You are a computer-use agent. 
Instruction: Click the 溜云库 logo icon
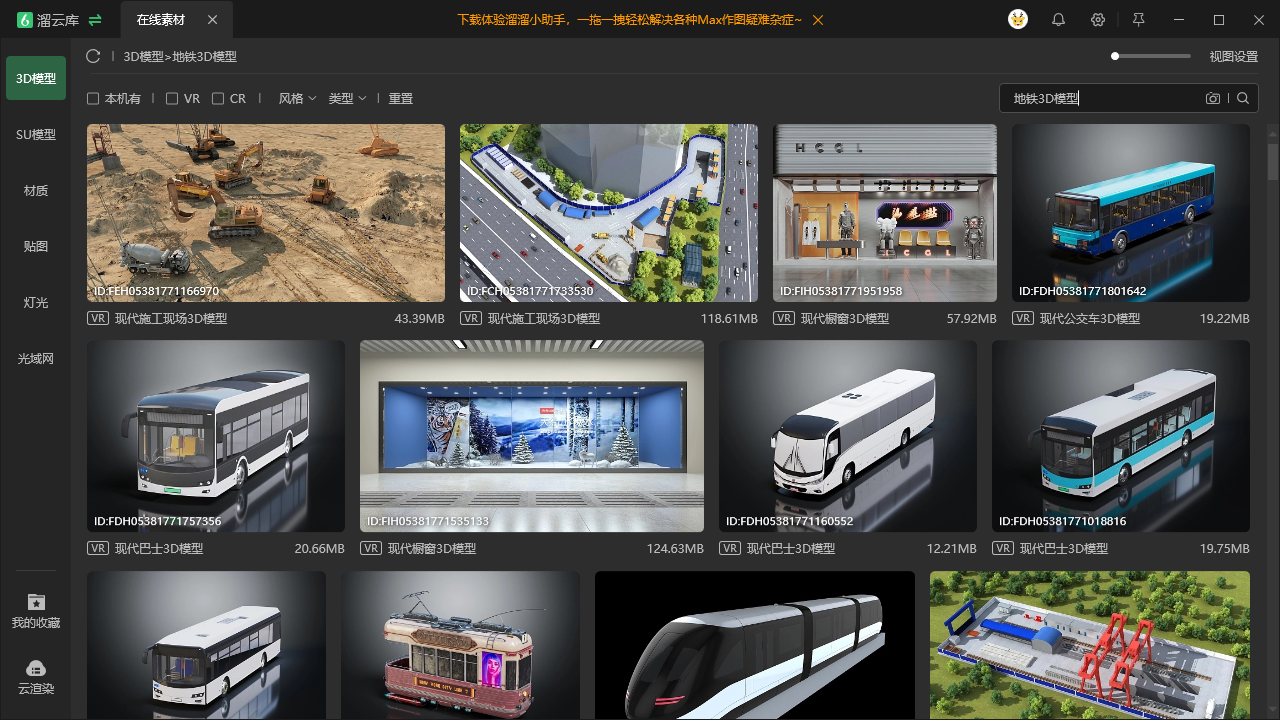point(25,20)
